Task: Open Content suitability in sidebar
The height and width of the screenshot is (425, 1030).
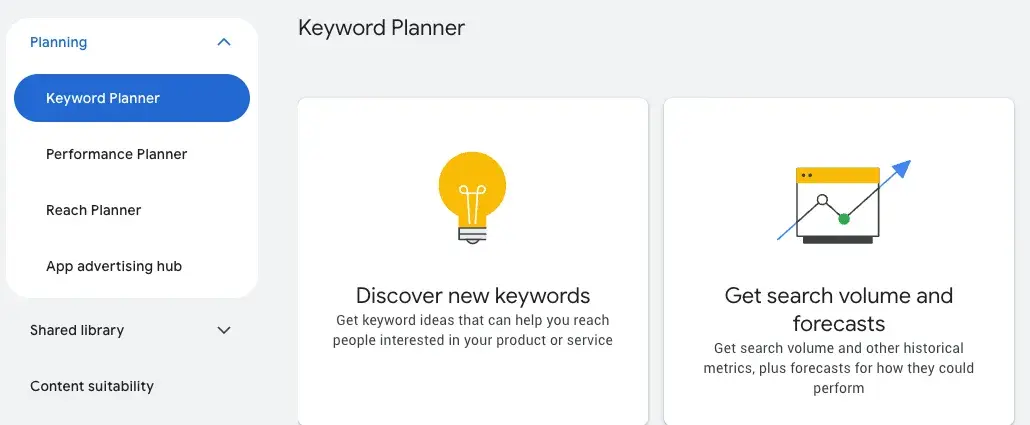Action: point(92,386)
